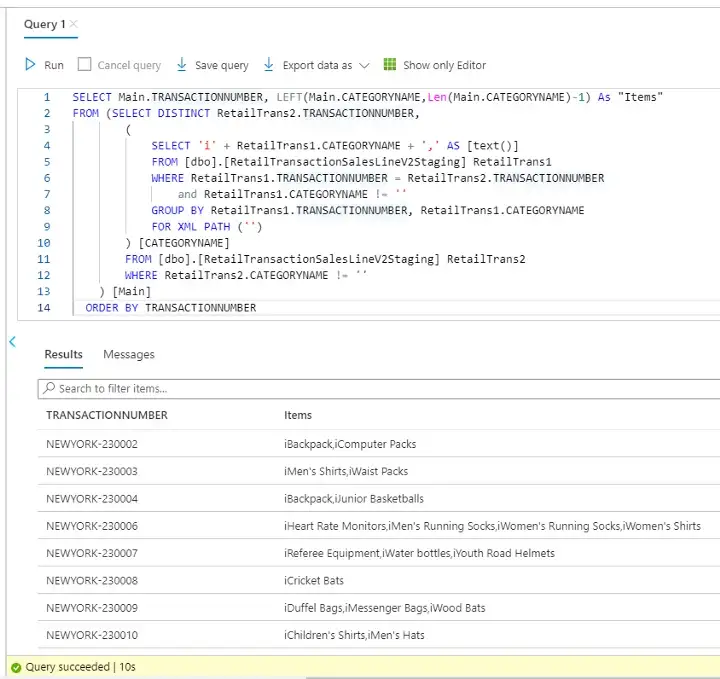Select the iCricket Bats cell
The image size is (720, 679).
pos(314,580)
